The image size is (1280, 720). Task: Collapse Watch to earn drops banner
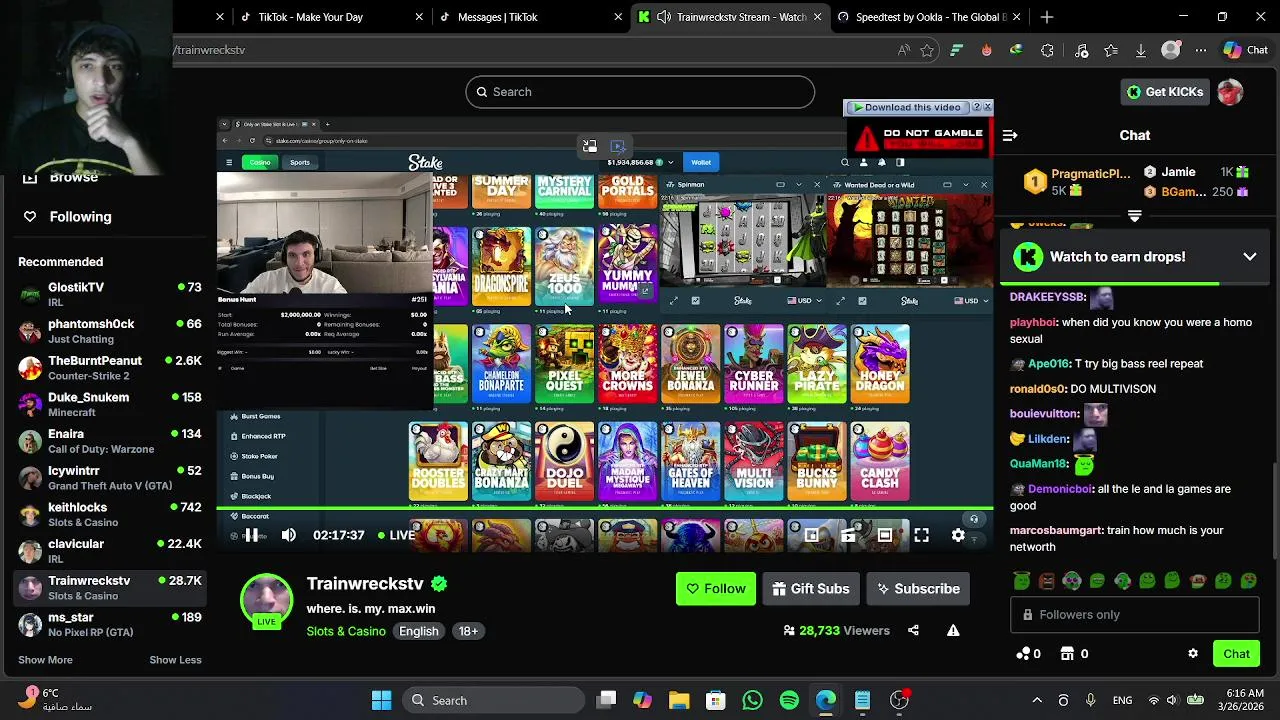pyautogui.click(x=1250, y=257)
